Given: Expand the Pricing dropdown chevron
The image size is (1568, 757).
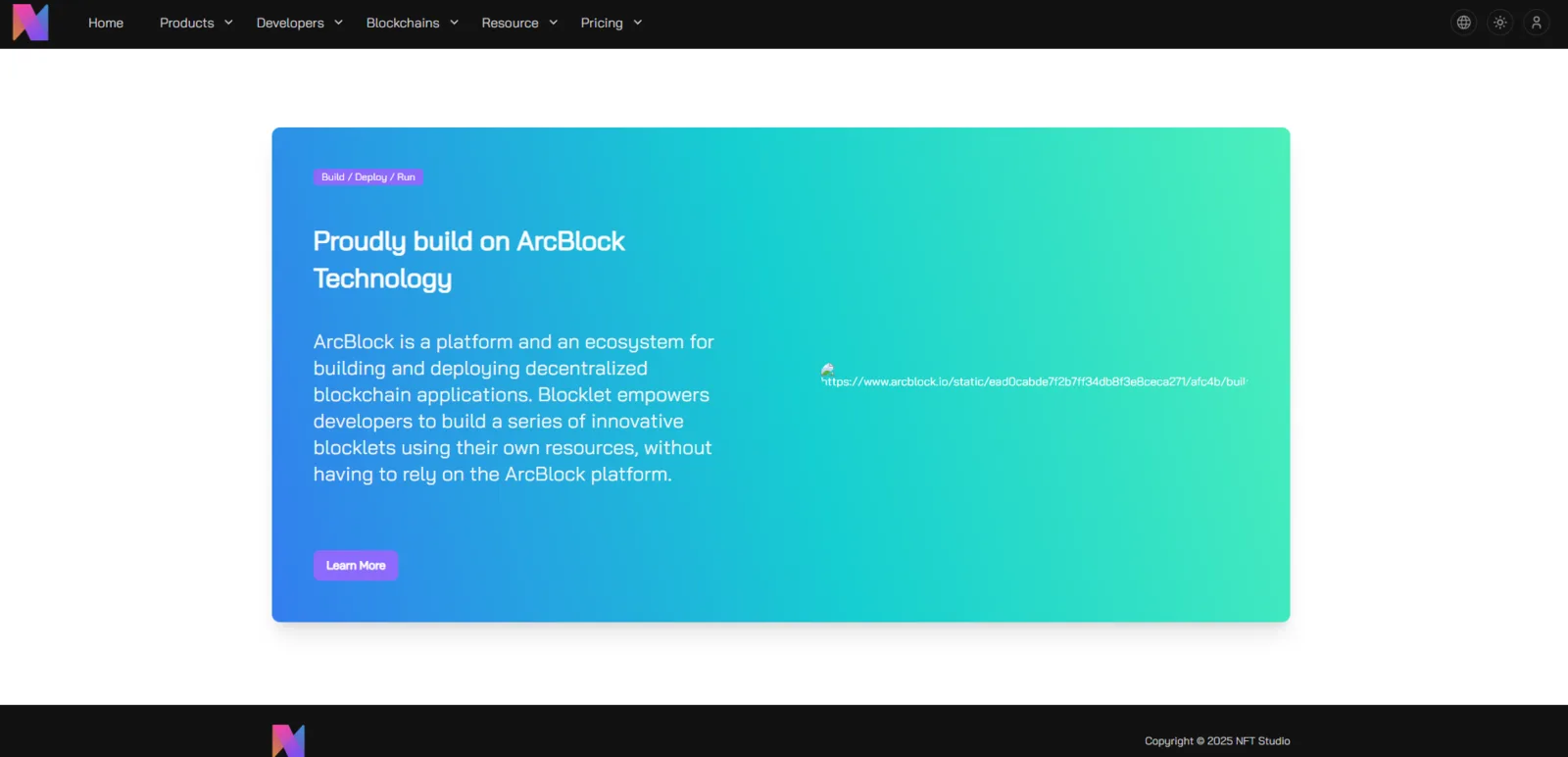Looking at the screenshot, I should pos(637,23).
